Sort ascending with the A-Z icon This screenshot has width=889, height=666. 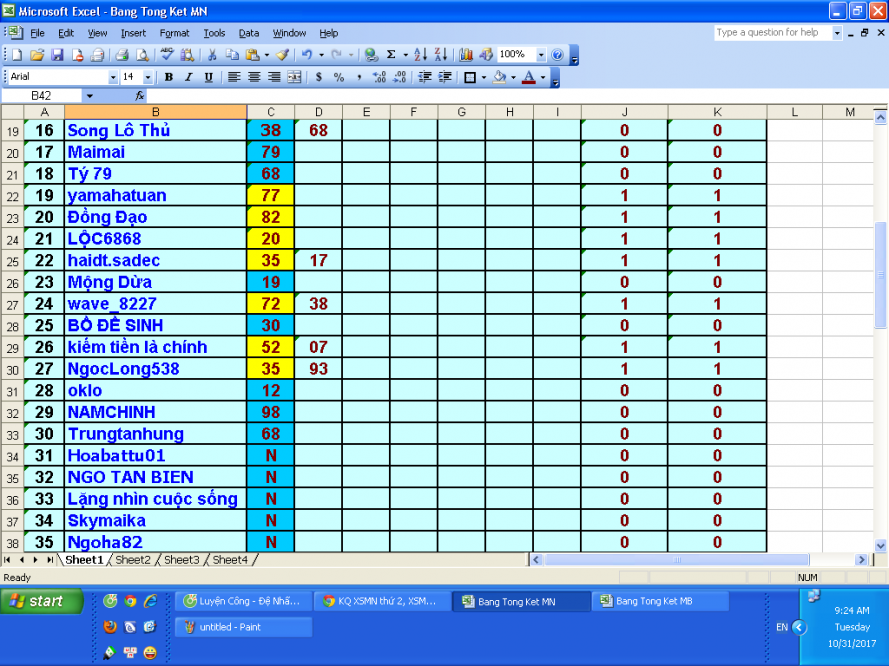pos(420,55)
